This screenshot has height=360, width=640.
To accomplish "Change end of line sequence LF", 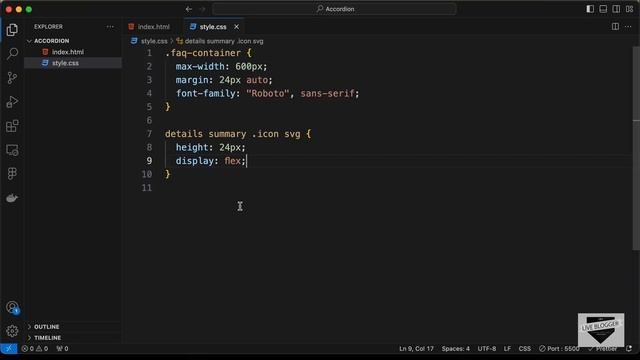I will point(507,349).
